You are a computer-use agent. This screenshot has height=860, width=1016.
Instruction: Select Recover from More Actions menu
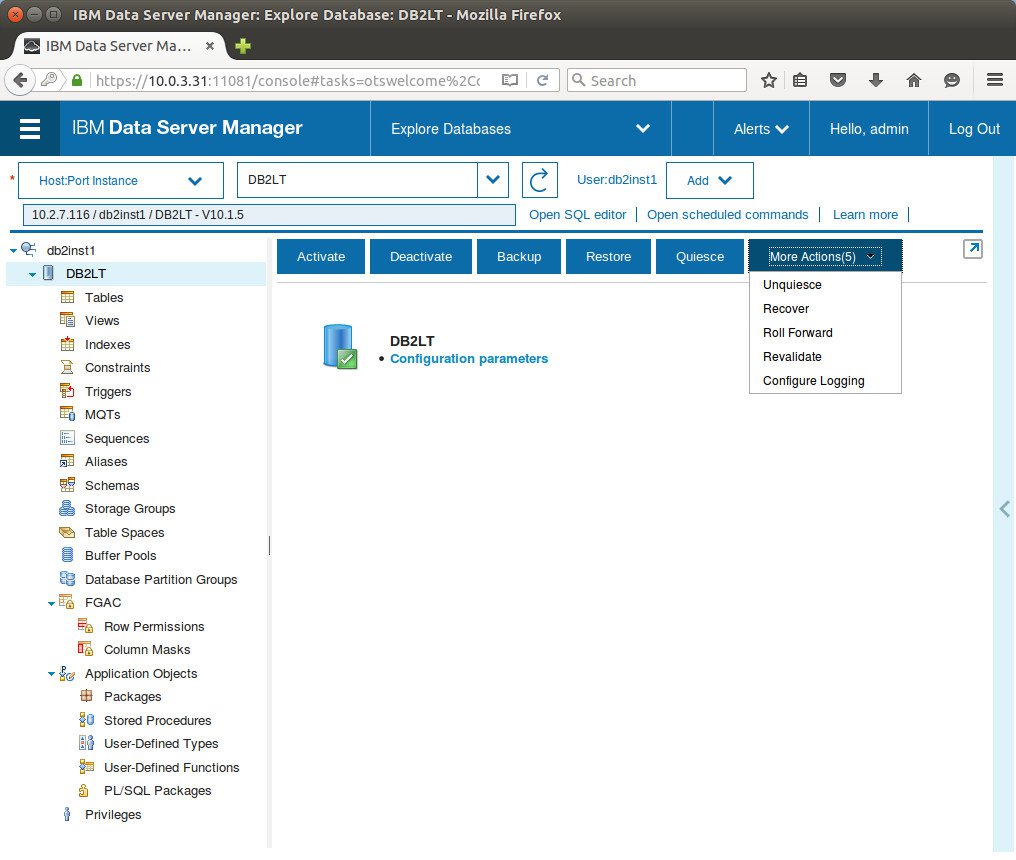point(825,308)
